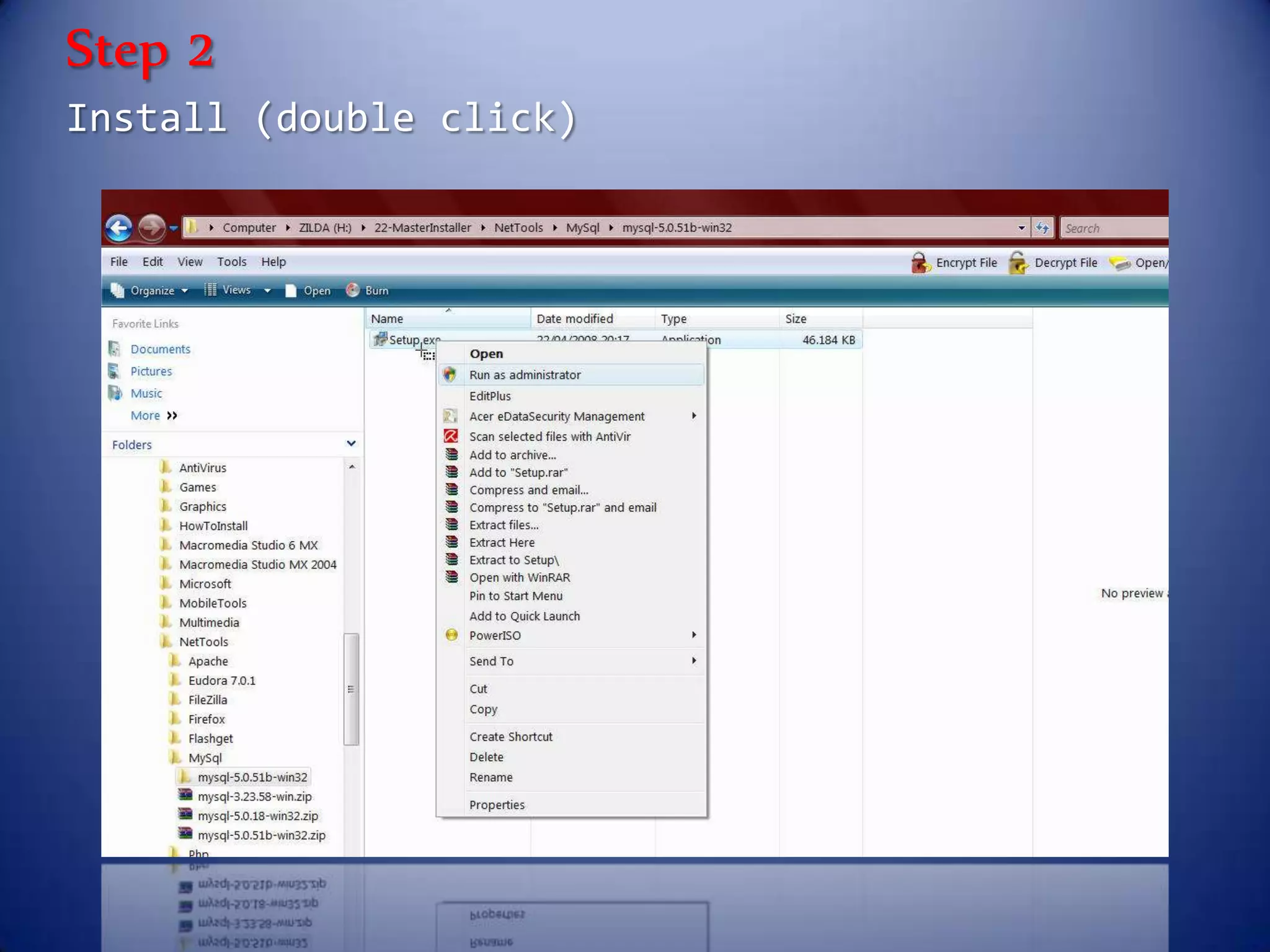Click zip icon of mysql-3.23.58-win.zip
This screenshot has height=952, width=1270.
click(x=185, y=795)
